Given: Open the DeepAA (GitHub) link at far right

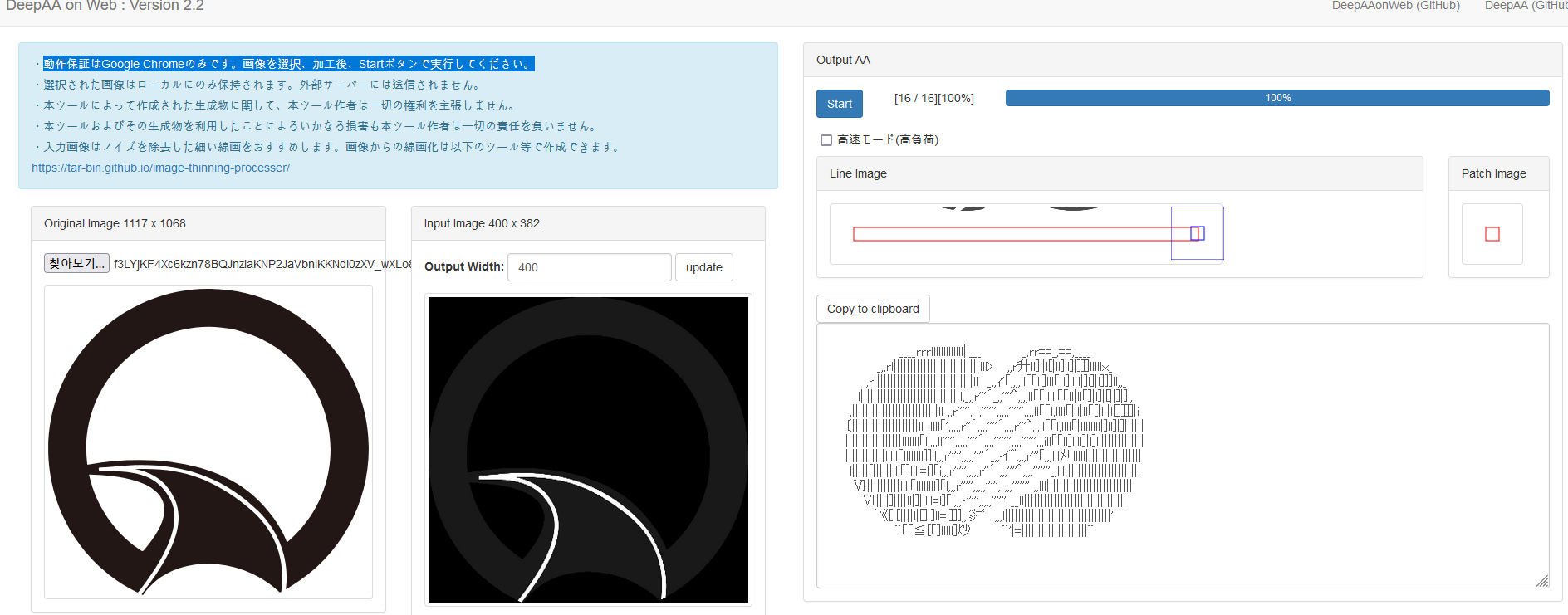Looking at the screenshot, I should click(x=1525, y=6).
